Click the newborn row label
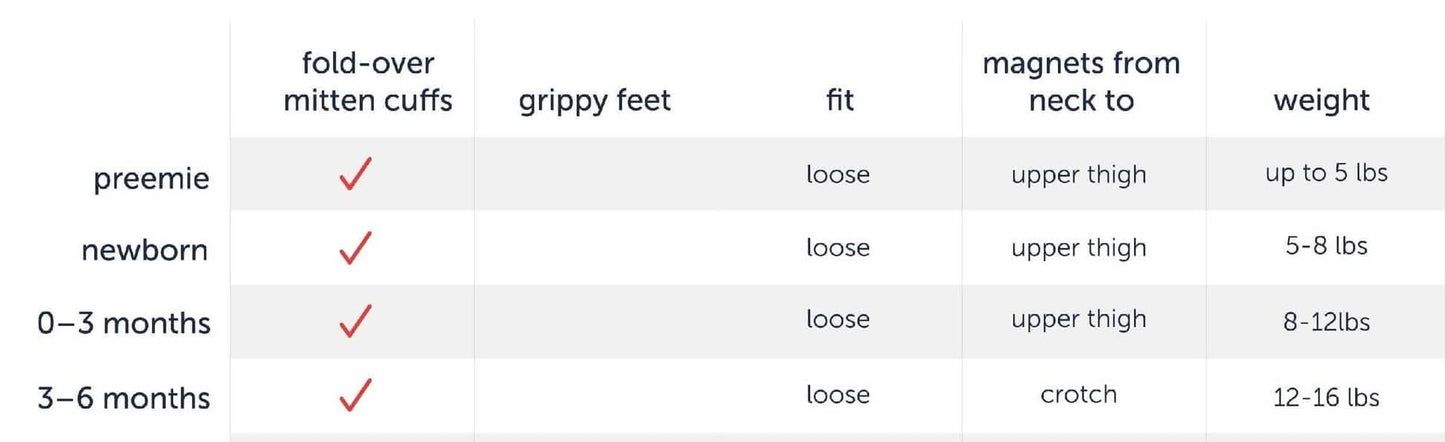This screenshot has width=1445, height=442. (145, 250)
